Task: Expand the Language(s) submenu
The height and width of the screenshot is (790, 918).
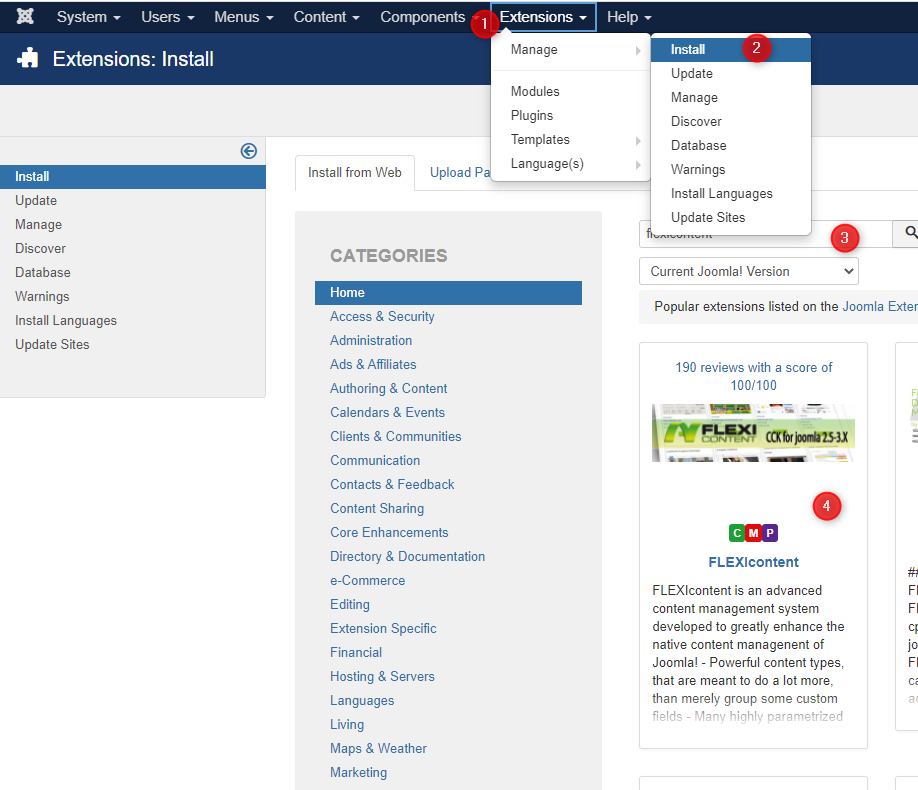Action: pyautogui.click(x=570, y=163)
